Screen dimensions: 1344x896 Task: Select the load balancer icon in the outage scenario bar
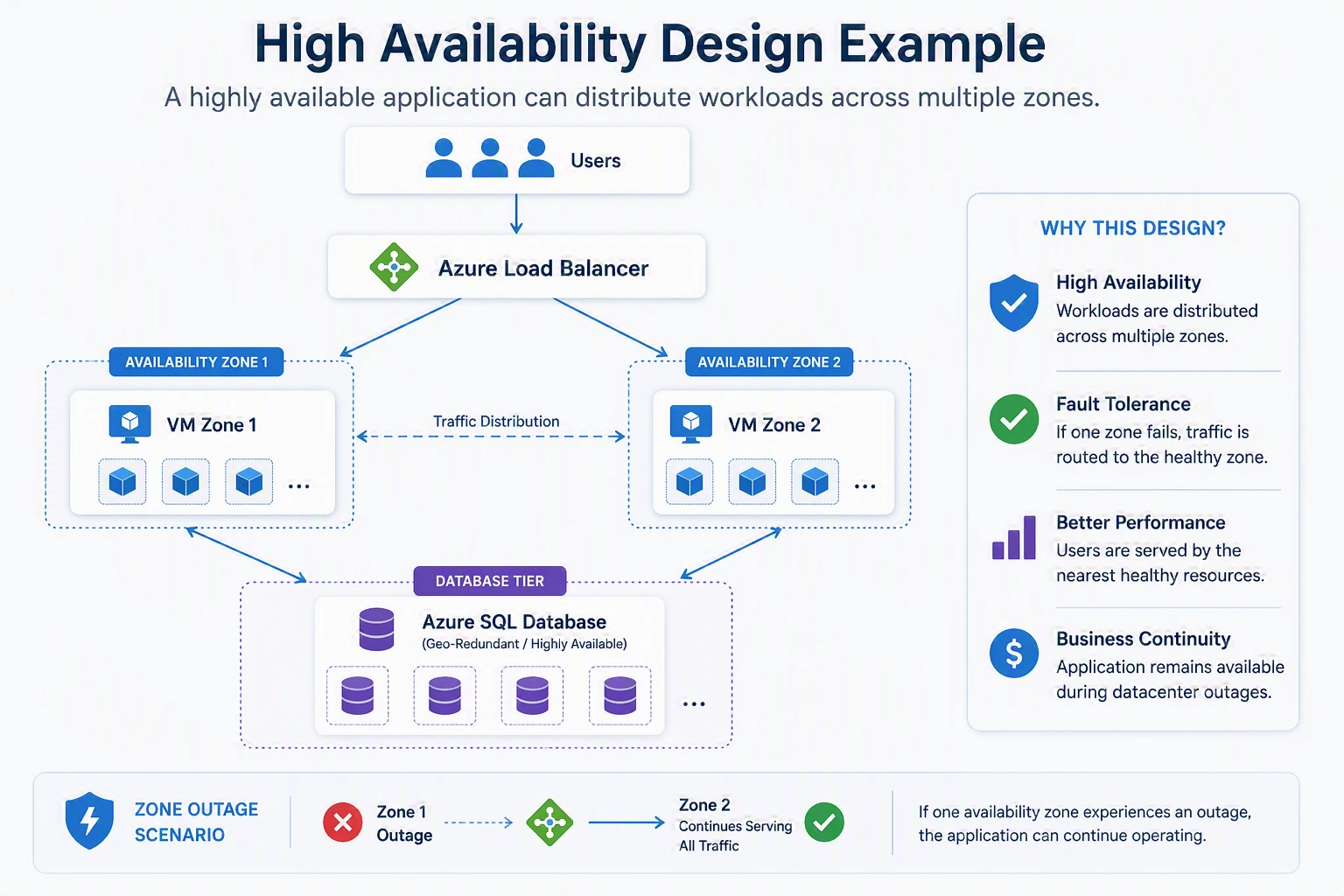click(549, 822)
